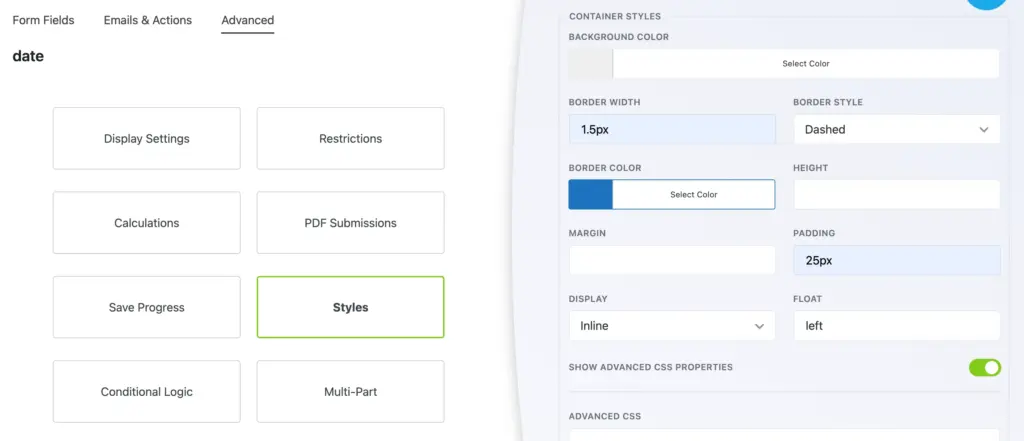Click the Multi-Part button
1024x441 pixels.
point(350,392)
